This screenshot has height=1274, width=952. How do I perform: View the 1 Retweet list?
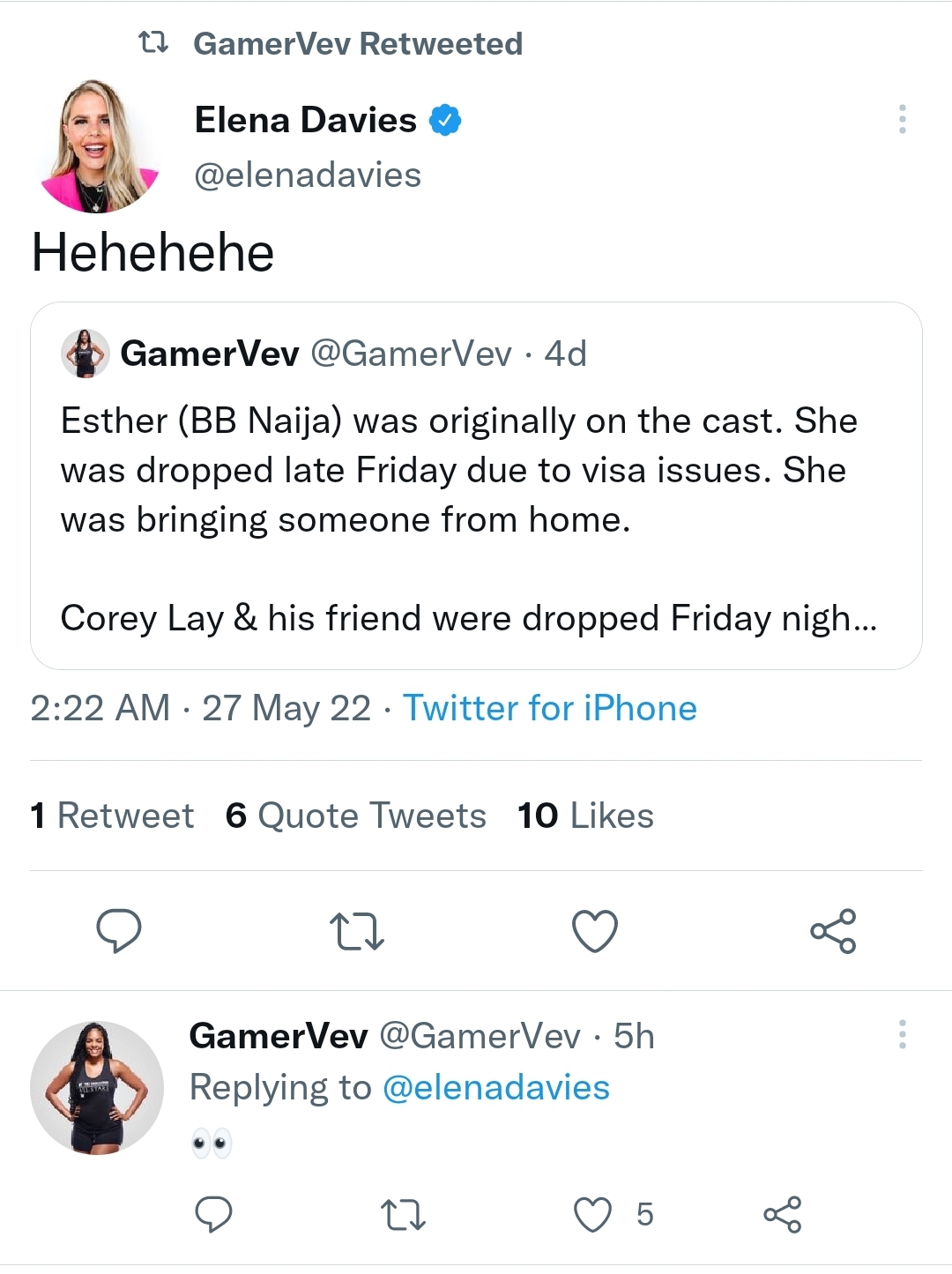pos(112,816)
